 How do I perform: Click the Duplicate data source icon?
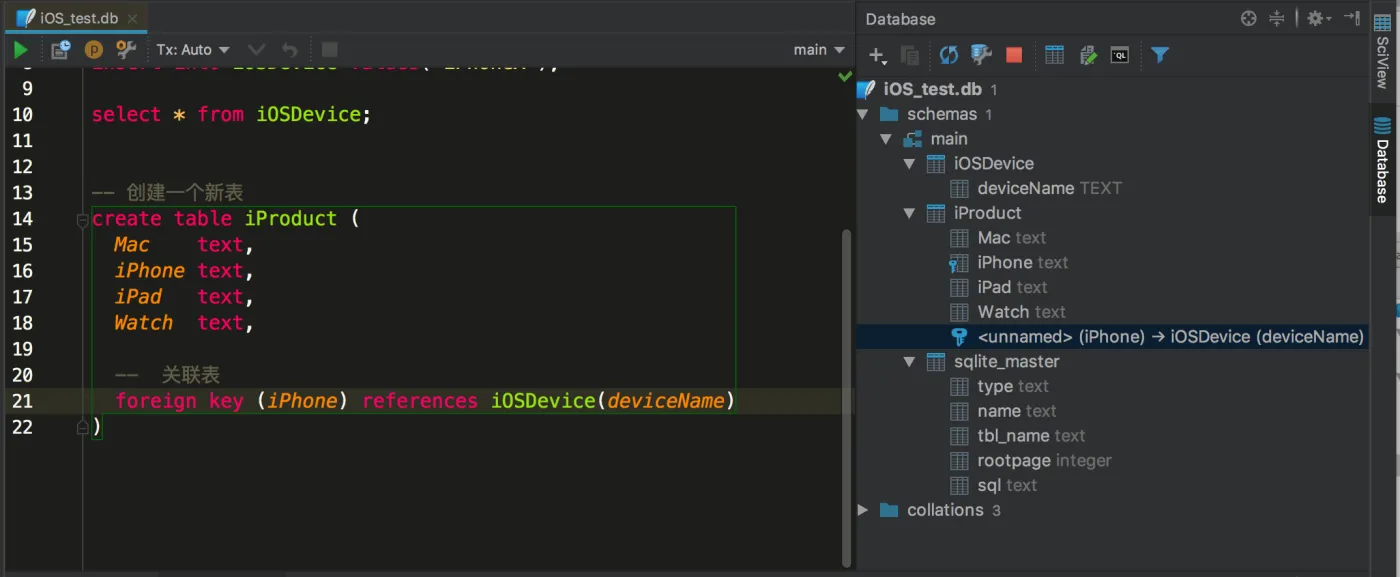pos(909,55)
